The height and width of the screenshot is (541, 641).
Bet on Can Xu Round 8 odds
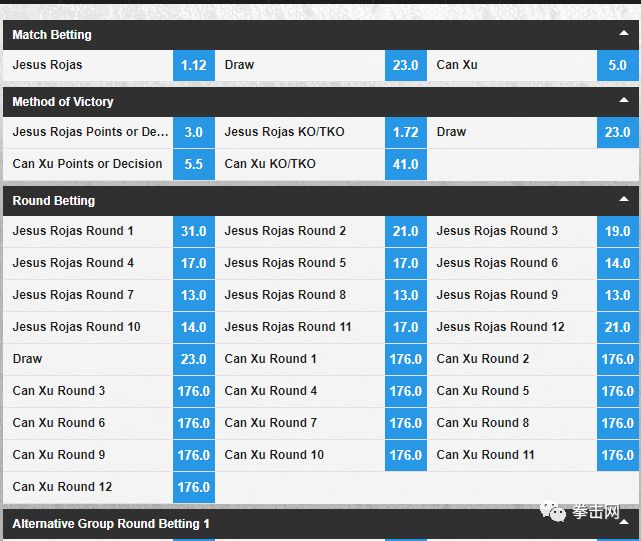coord(617,423)
